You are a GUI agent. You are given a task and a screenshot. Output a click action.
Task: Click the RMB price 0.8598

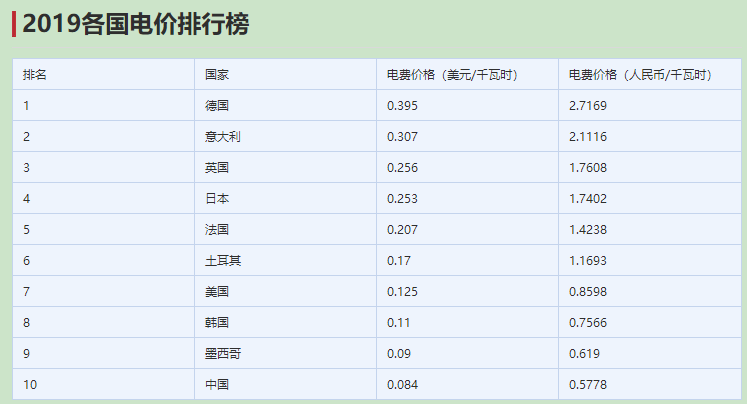click(588, 292)
